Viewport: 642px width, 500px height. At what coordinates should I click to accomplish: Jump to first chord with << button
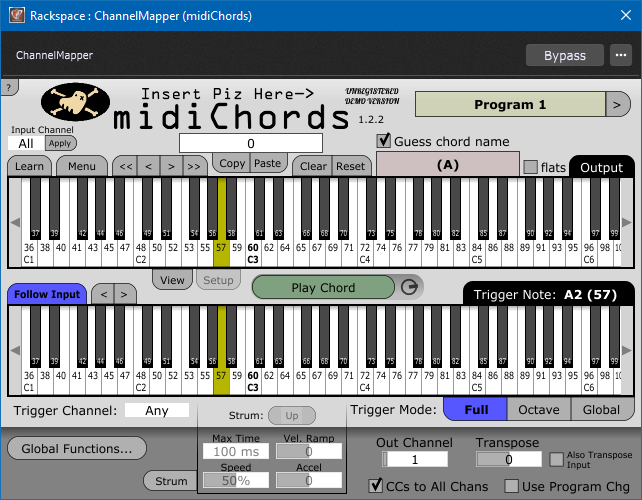126,166
